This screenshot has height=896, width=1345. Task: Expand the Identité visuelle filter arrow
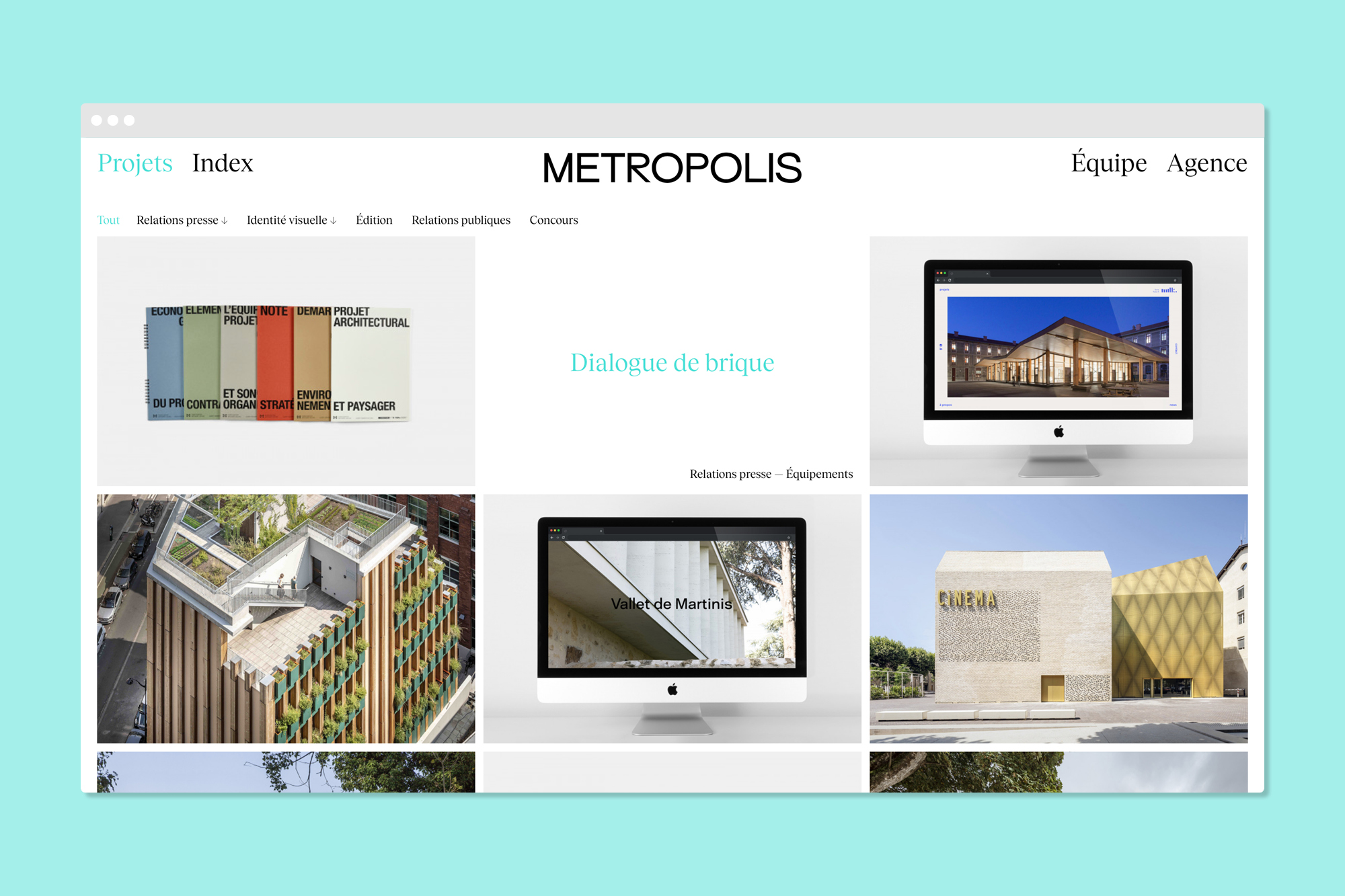coord(334,221)
